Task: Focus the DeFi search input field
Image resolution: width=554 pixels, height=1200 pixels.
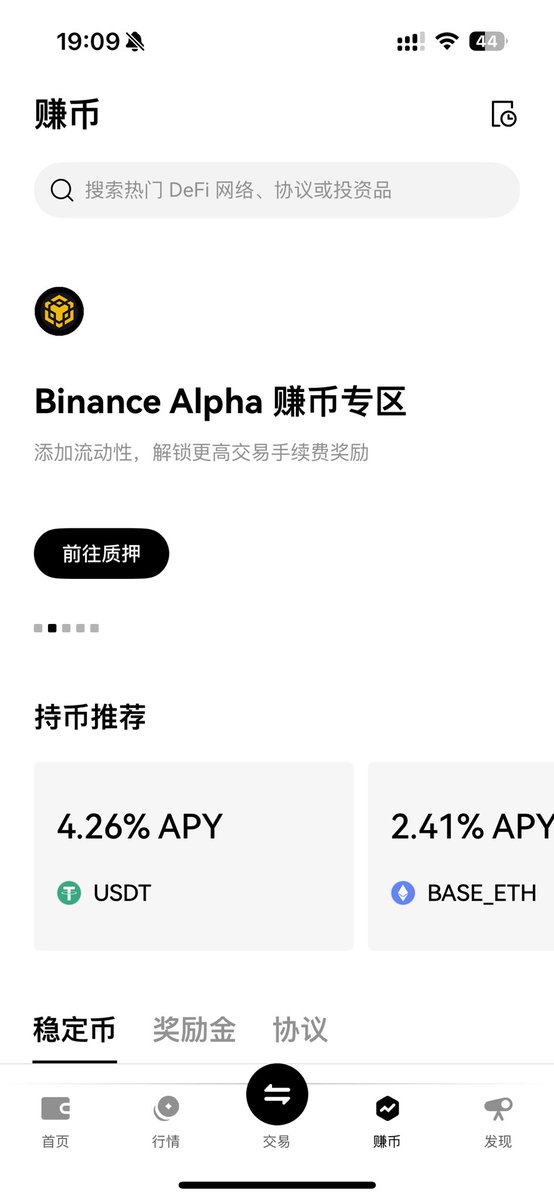Action: click(277, 190)
